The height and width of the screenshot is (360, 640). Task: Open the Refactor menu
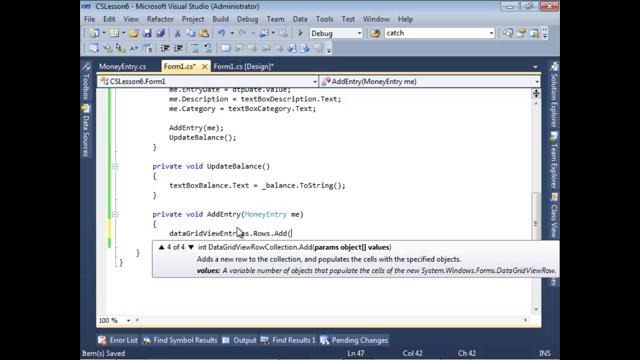(160, 19)
